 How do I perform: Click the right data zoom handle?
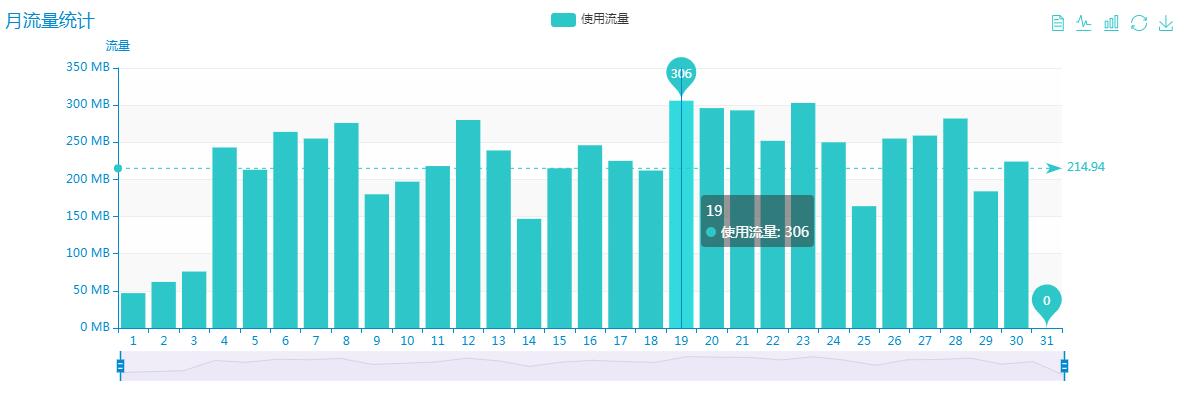1064,366
